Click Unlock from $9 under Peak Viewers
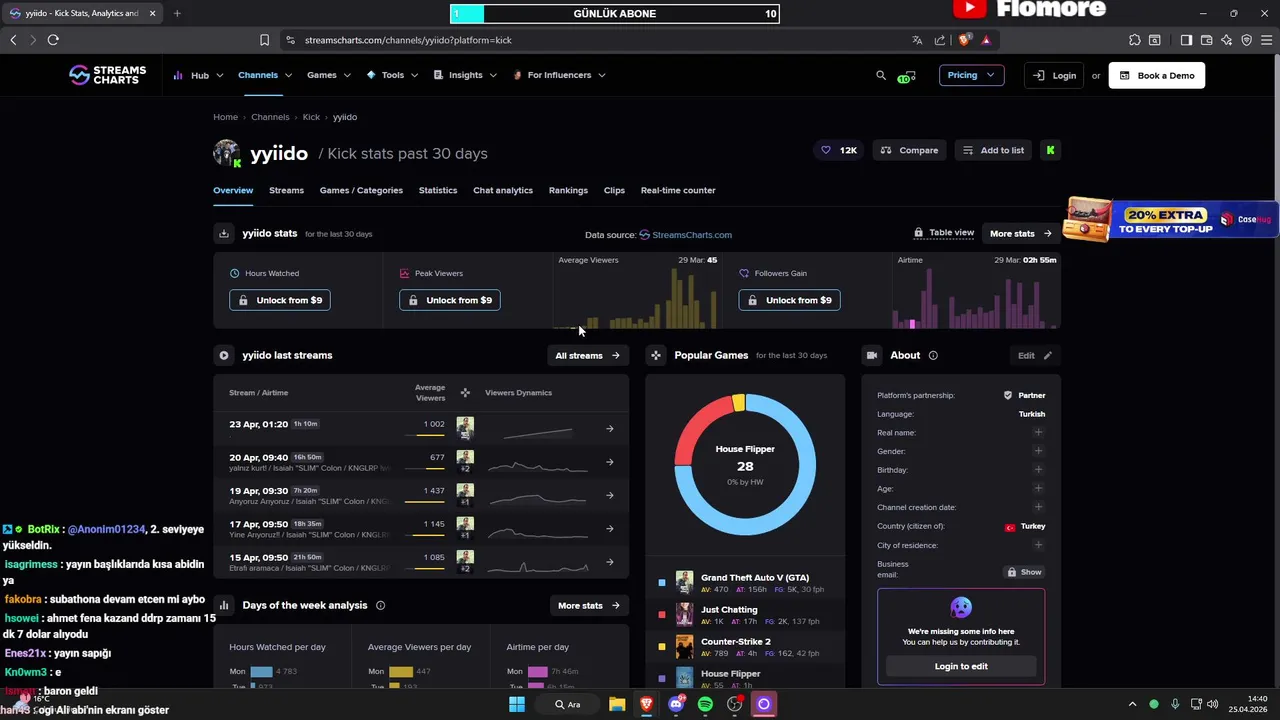The height and width of the screenshot is (720, 1280). (x=450, y=300)
